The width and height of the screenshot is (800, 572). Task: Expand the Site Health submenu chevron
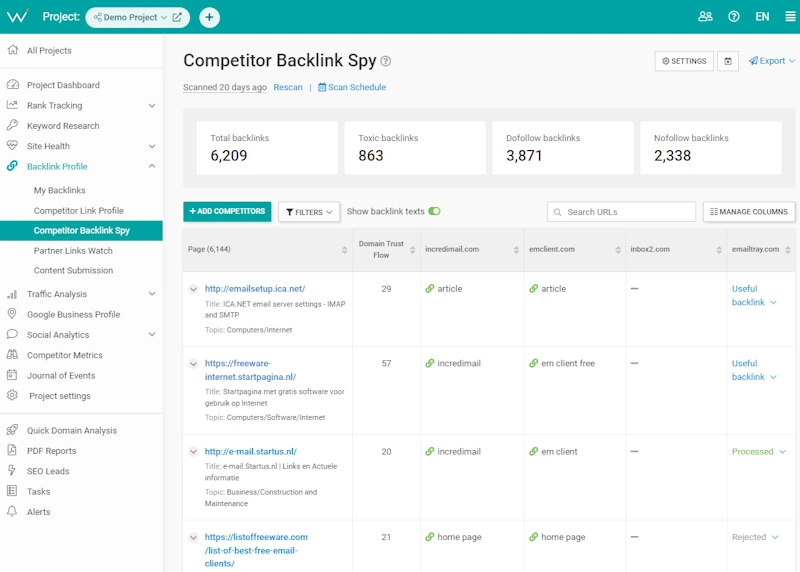tap(152, 146)
